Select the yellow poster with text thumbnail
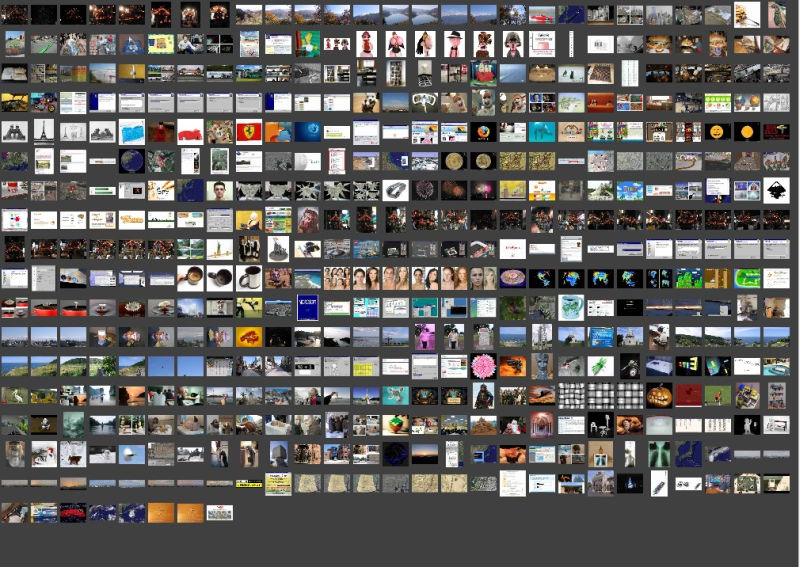The image size is (800, 567). point(279,483)
